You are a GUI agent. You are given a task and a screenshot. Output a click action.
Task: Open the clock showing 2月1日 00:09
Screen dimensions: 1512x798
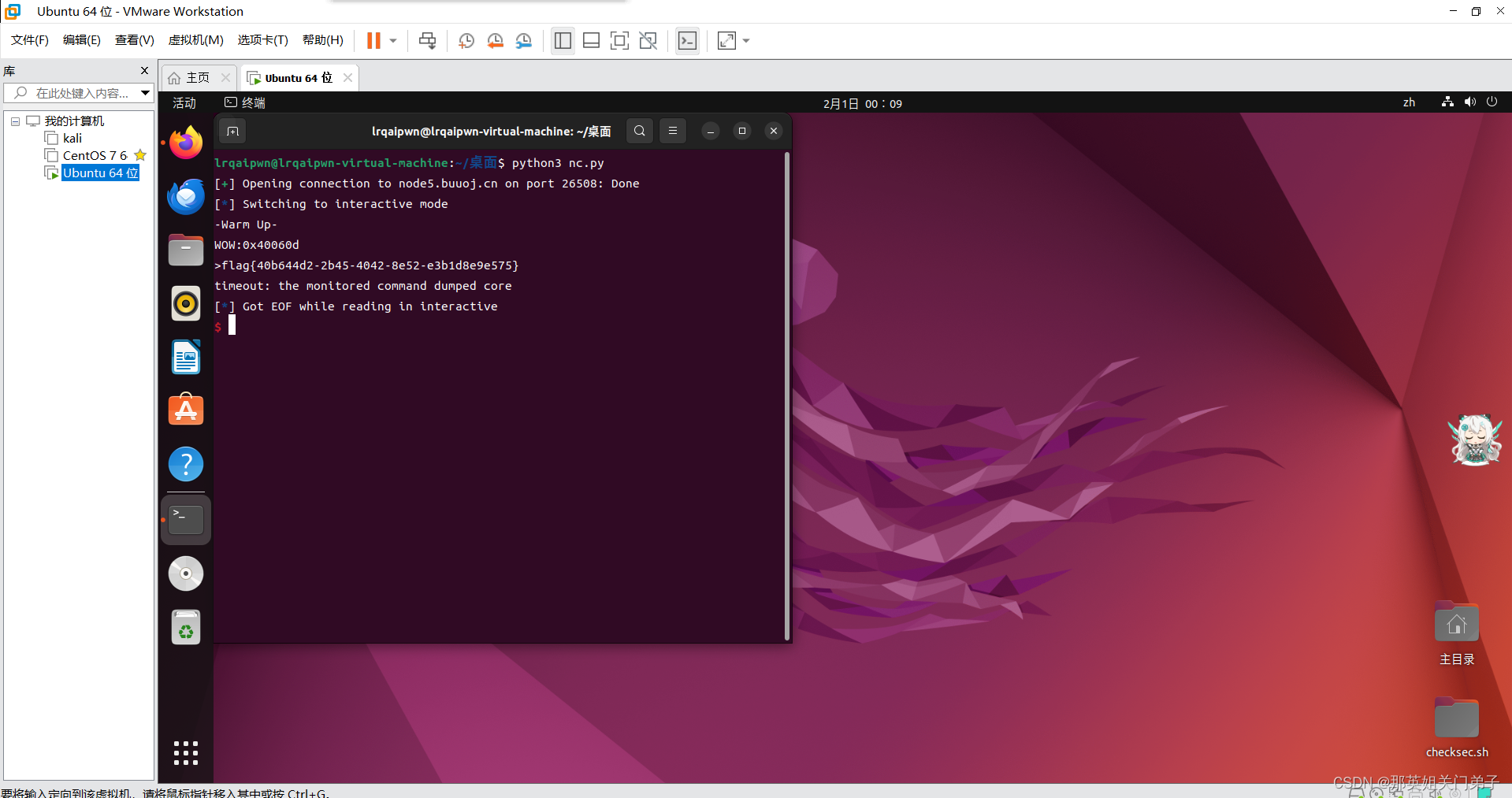point(863,103)
